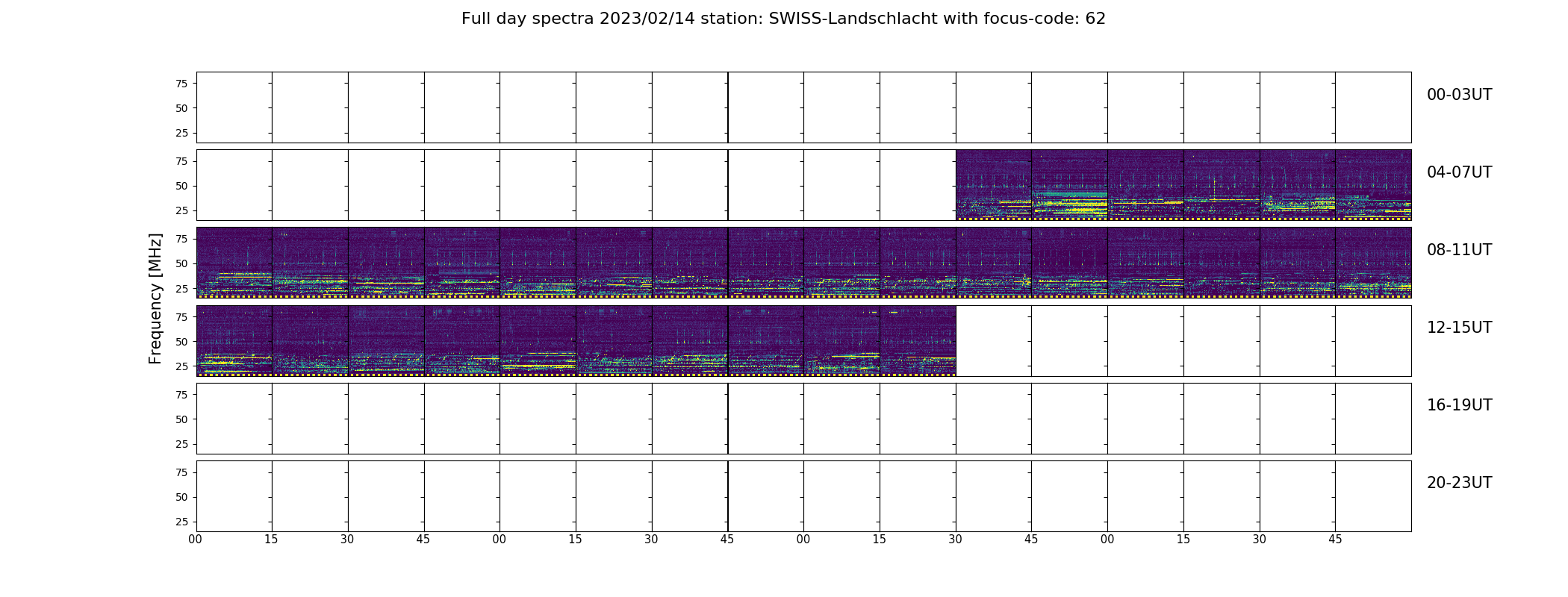
Task: Click the yellow dotted calibration line in the 08-11UT row
Action: [x=804, y=296]
